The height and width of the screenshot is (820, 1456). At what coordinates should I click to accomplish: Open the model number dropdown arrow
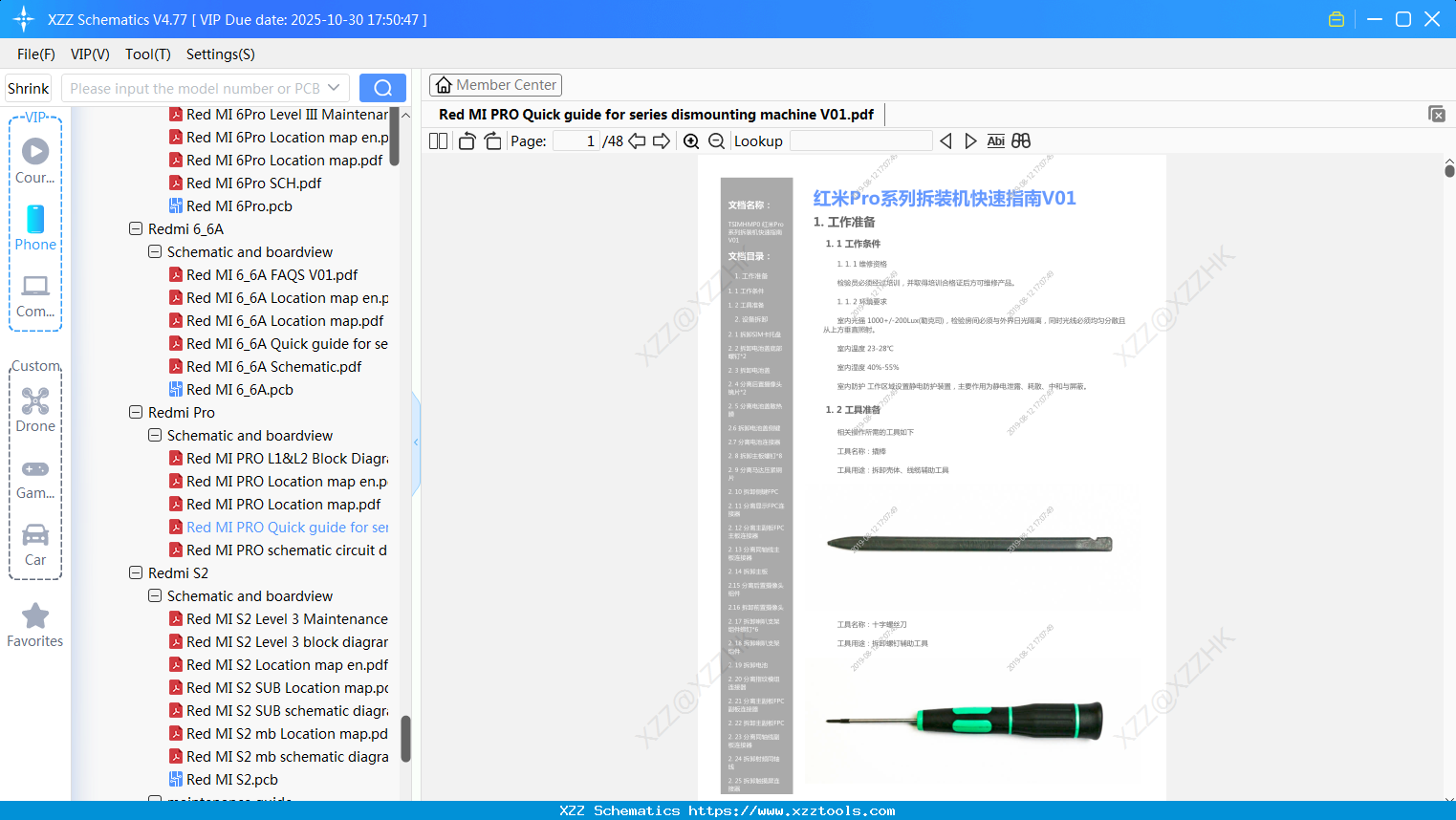tap(334, 88)
